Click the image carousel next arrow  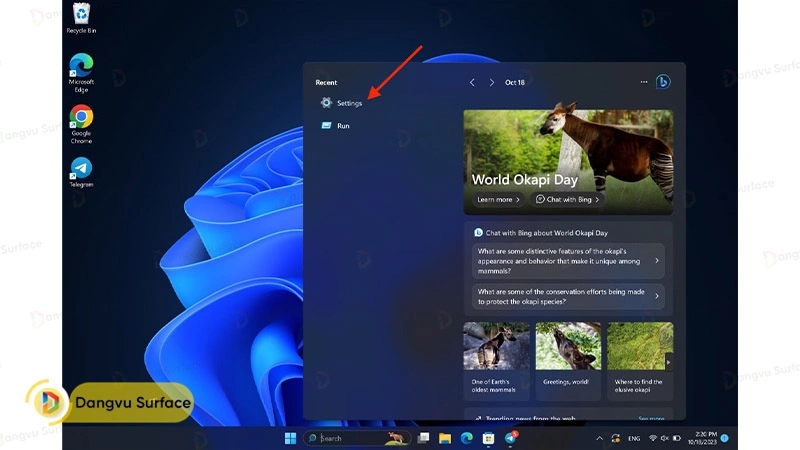[x=668, y=362]
